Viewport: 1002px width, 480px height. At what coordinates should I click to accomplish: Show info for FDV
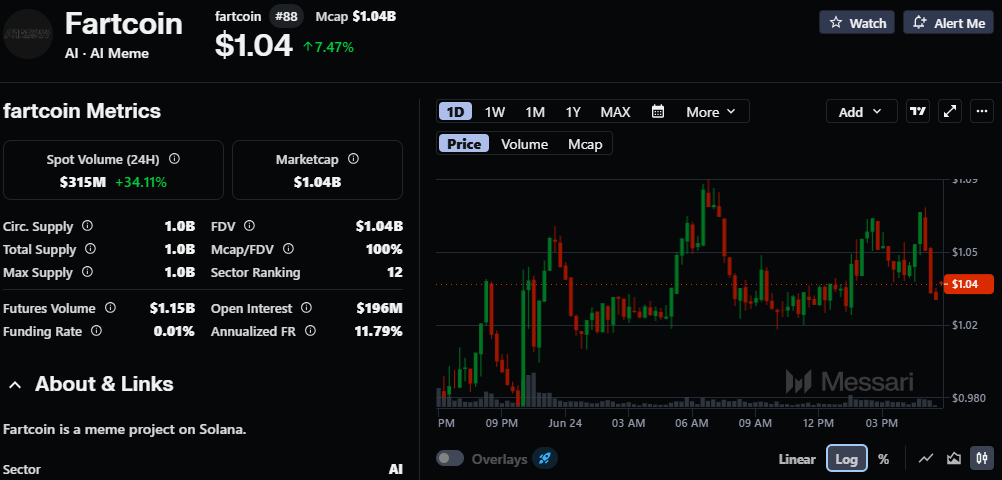249,226
